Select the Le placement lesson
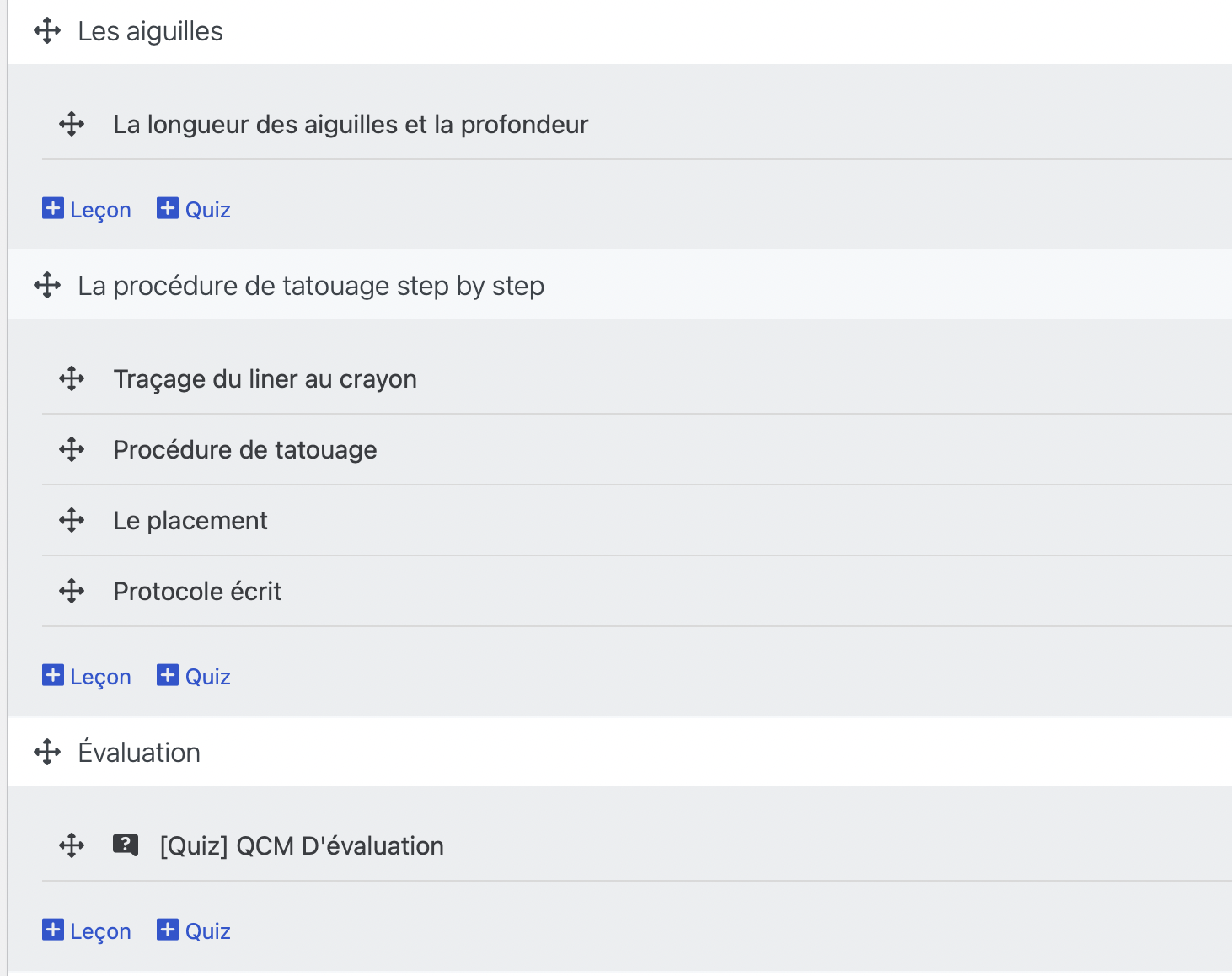Image resolution: width=1232 pixels, height=976 pixels. (x=190, y=521)
